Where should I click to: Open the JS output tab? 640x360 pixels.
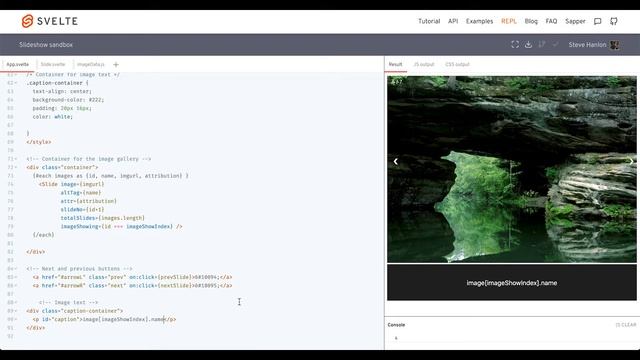(x=424, y=64)
